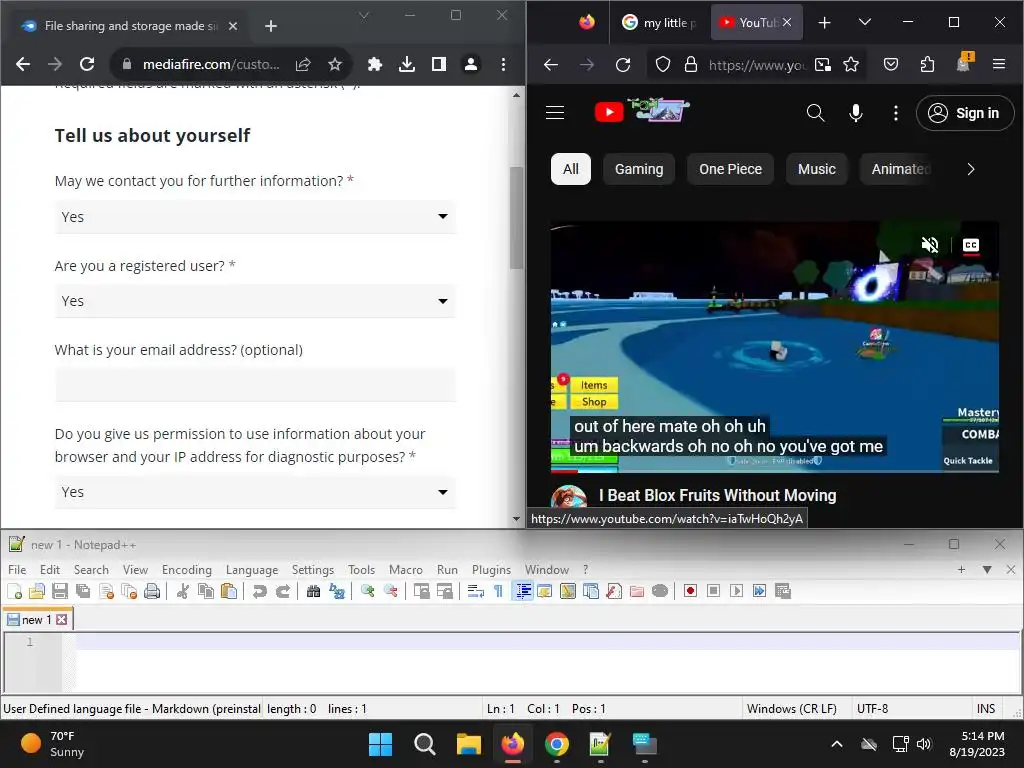Select the Gaming filter chip
This screenshot has width=1024, height=768.
coord(639,169)
